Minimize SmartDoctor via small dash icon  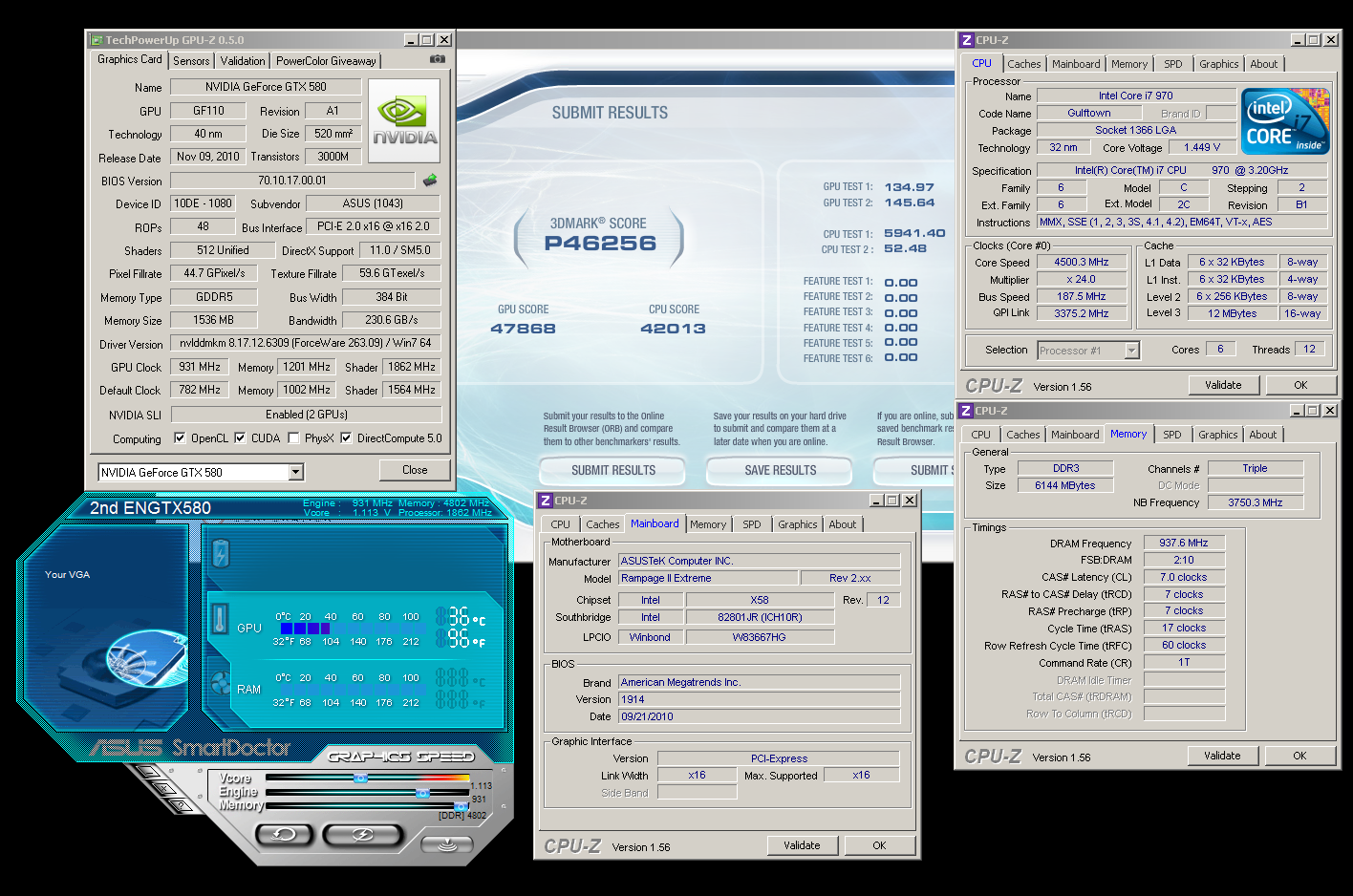[x=149, y=772]
